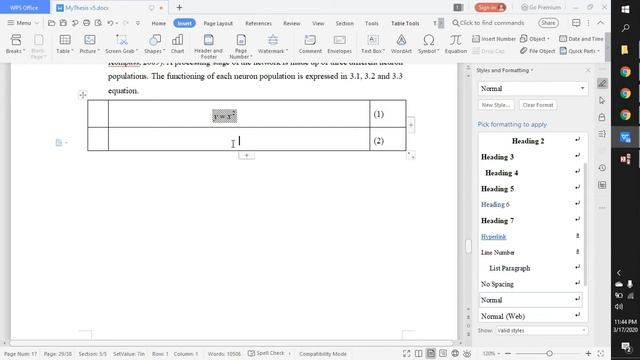Open Windows Start menu
The height and width of the screenshot is (360, 640).
[625, 9]
